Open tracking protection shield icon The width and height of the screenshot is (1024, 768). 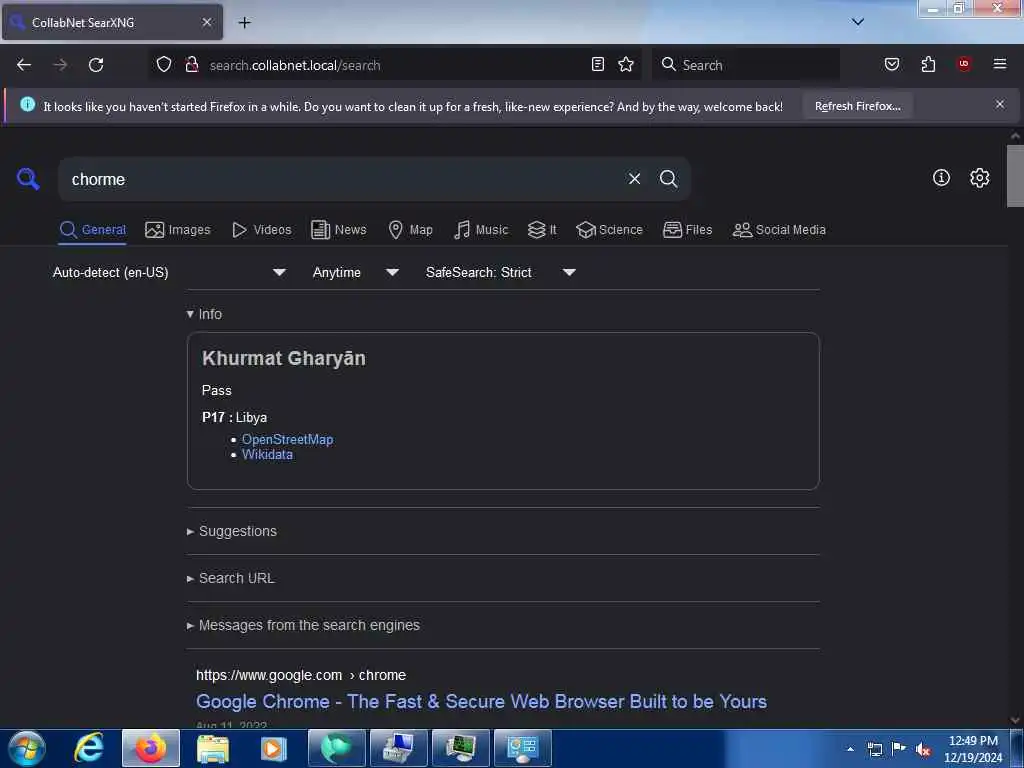click(164, 65)
